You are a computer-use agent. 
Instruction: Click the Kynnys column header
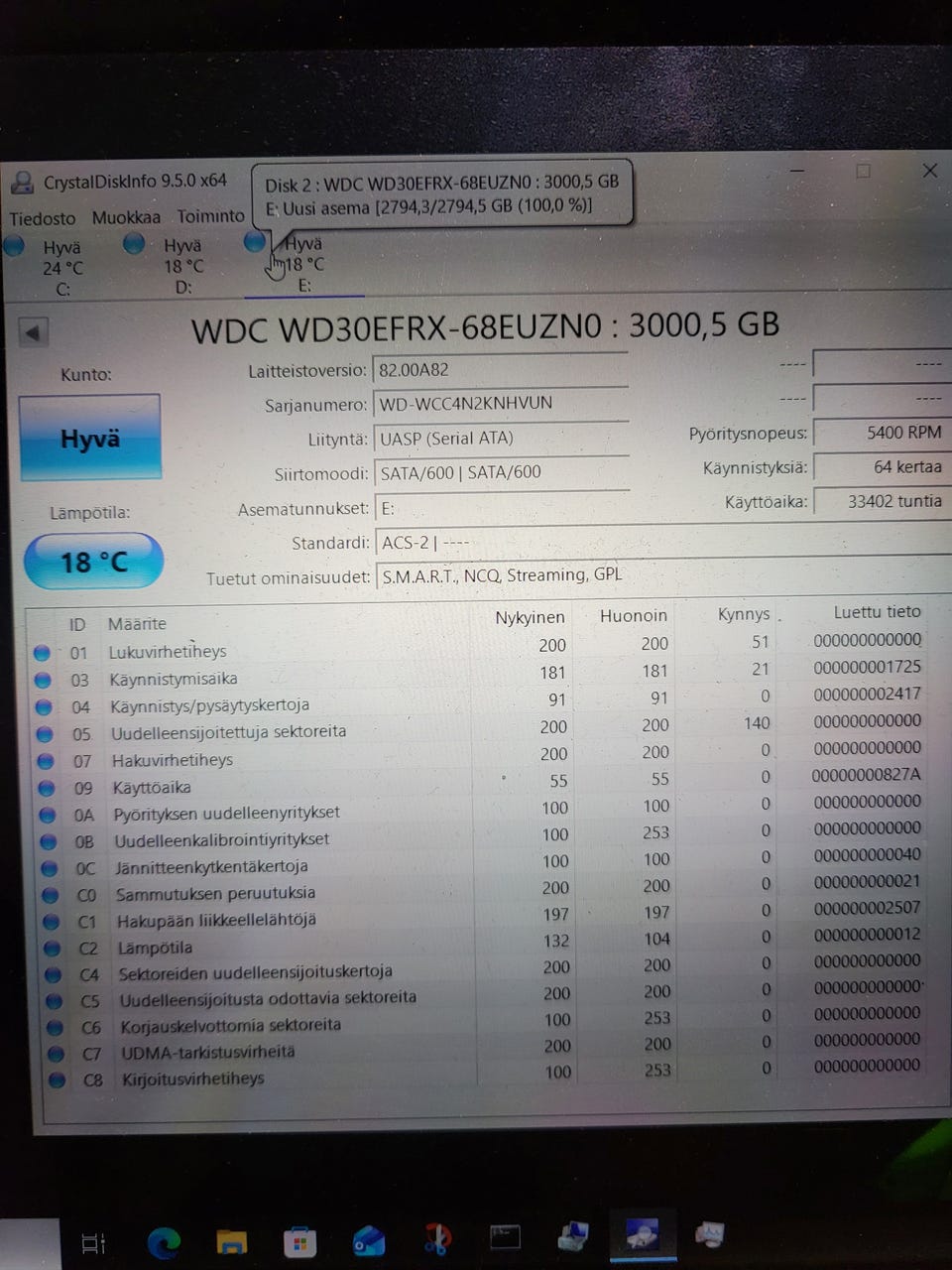pos(744,614)
